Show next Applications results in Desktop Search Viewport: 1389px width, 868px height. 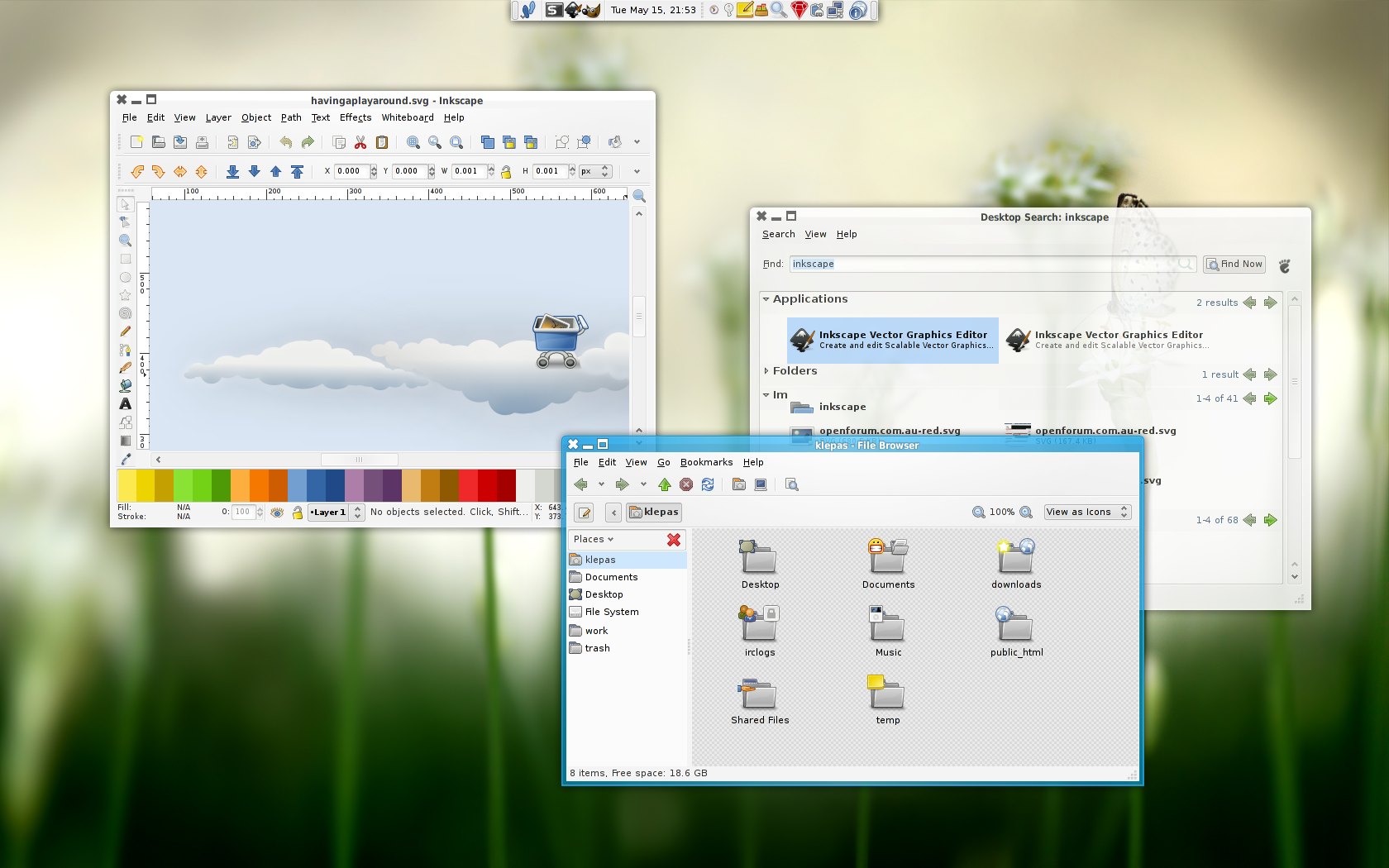coord(1271,303)
